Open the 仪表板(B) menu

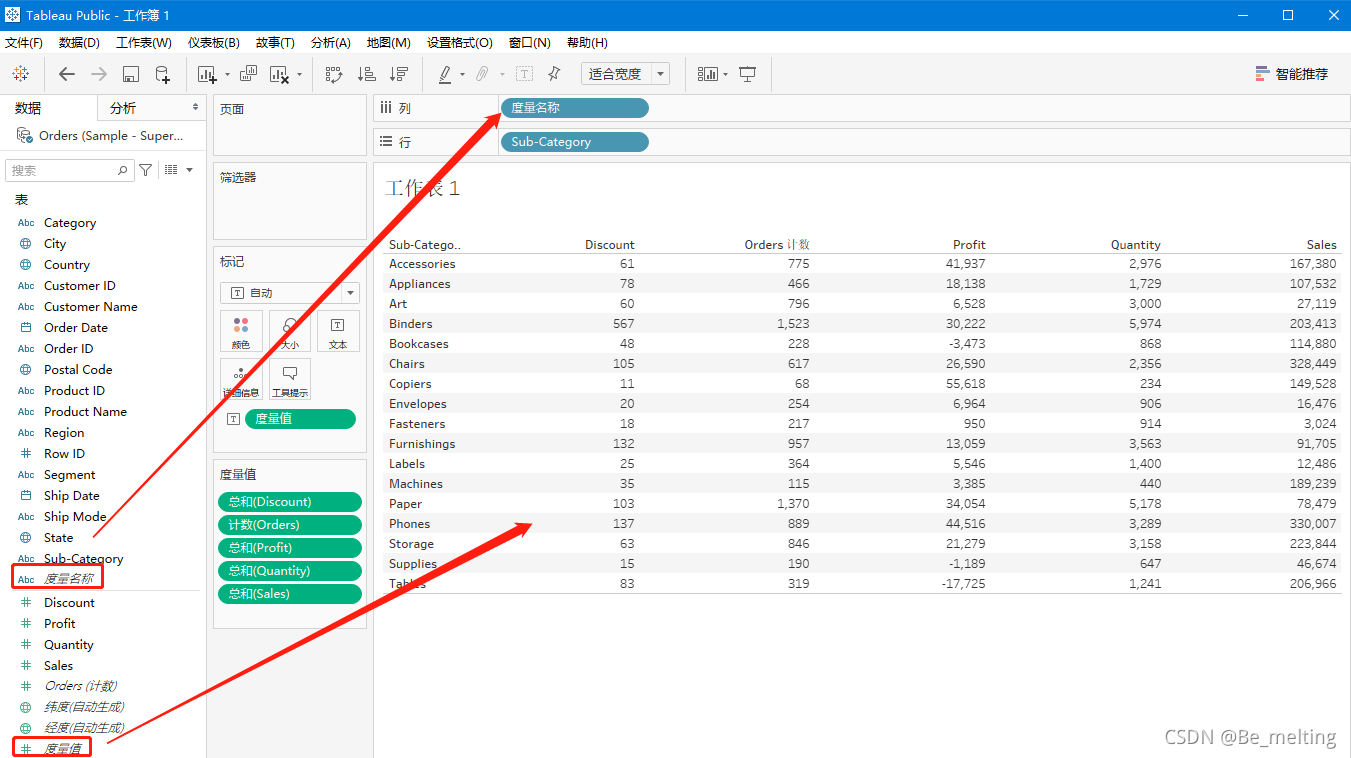(214, 43)
